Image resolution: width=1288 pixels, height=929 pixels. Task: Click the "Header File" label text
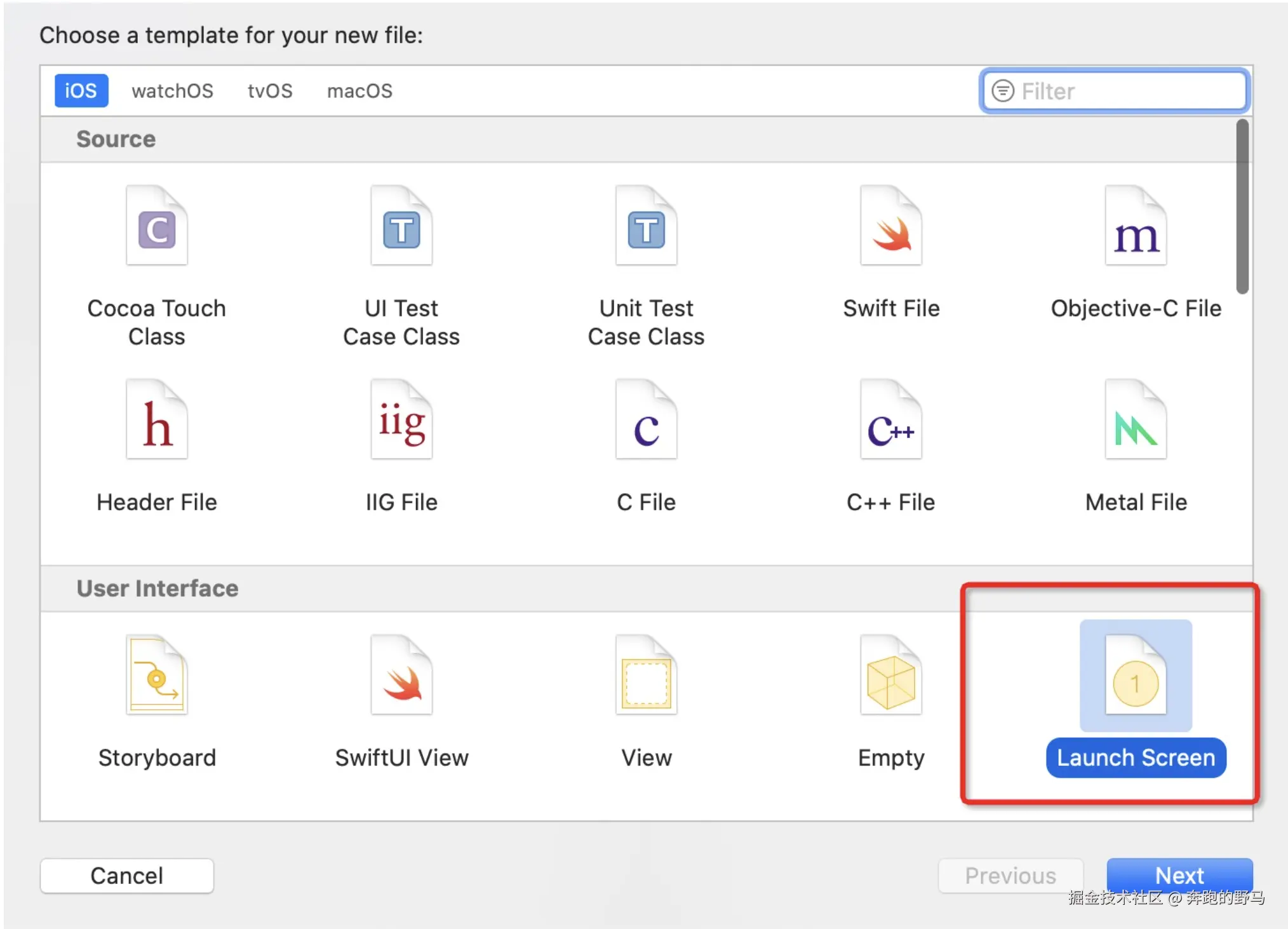click(157, 503)
